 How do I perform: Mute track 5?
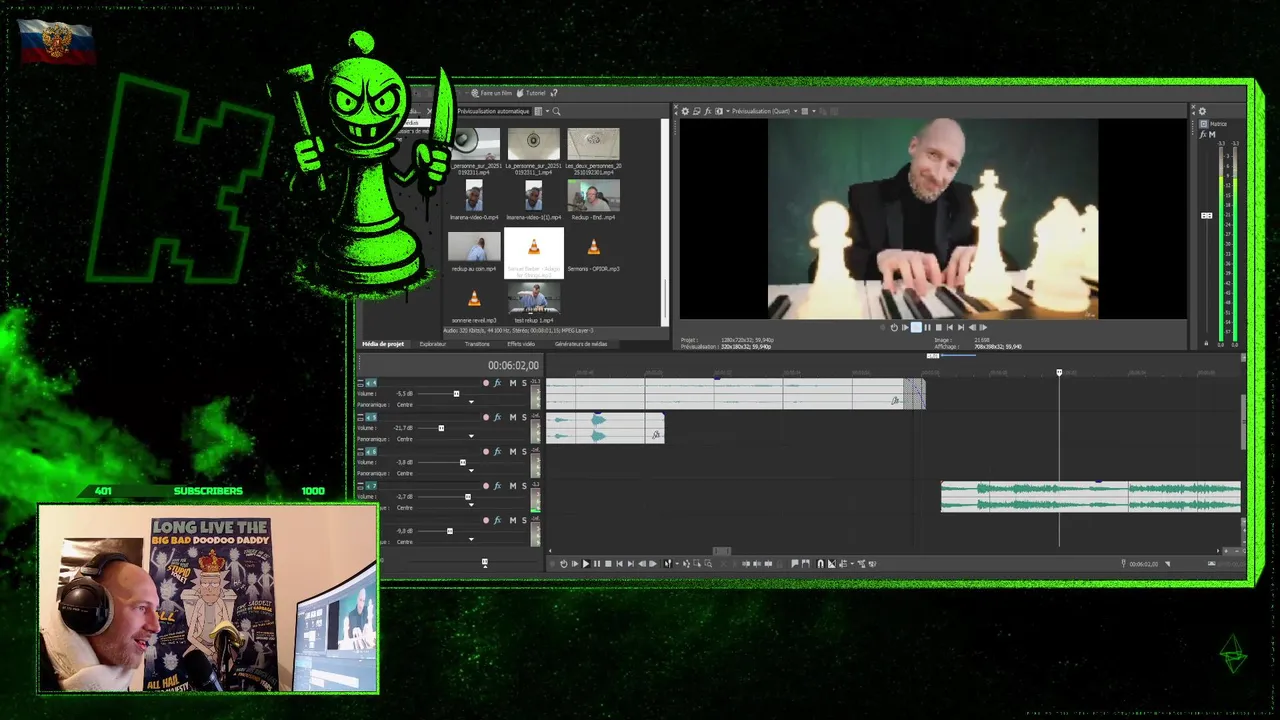pos(513,417)
